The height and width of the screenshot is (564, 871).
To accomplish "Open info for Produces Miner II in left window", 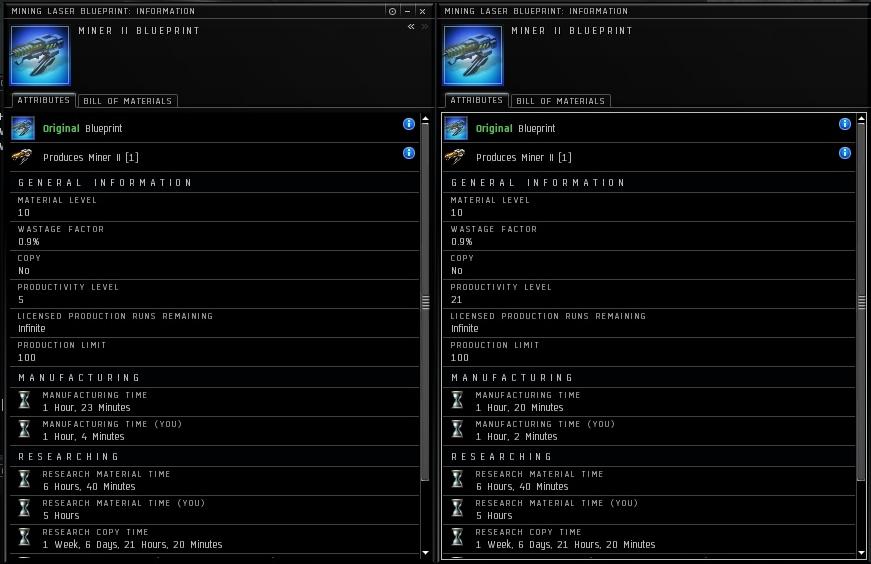I will [409, 153].
